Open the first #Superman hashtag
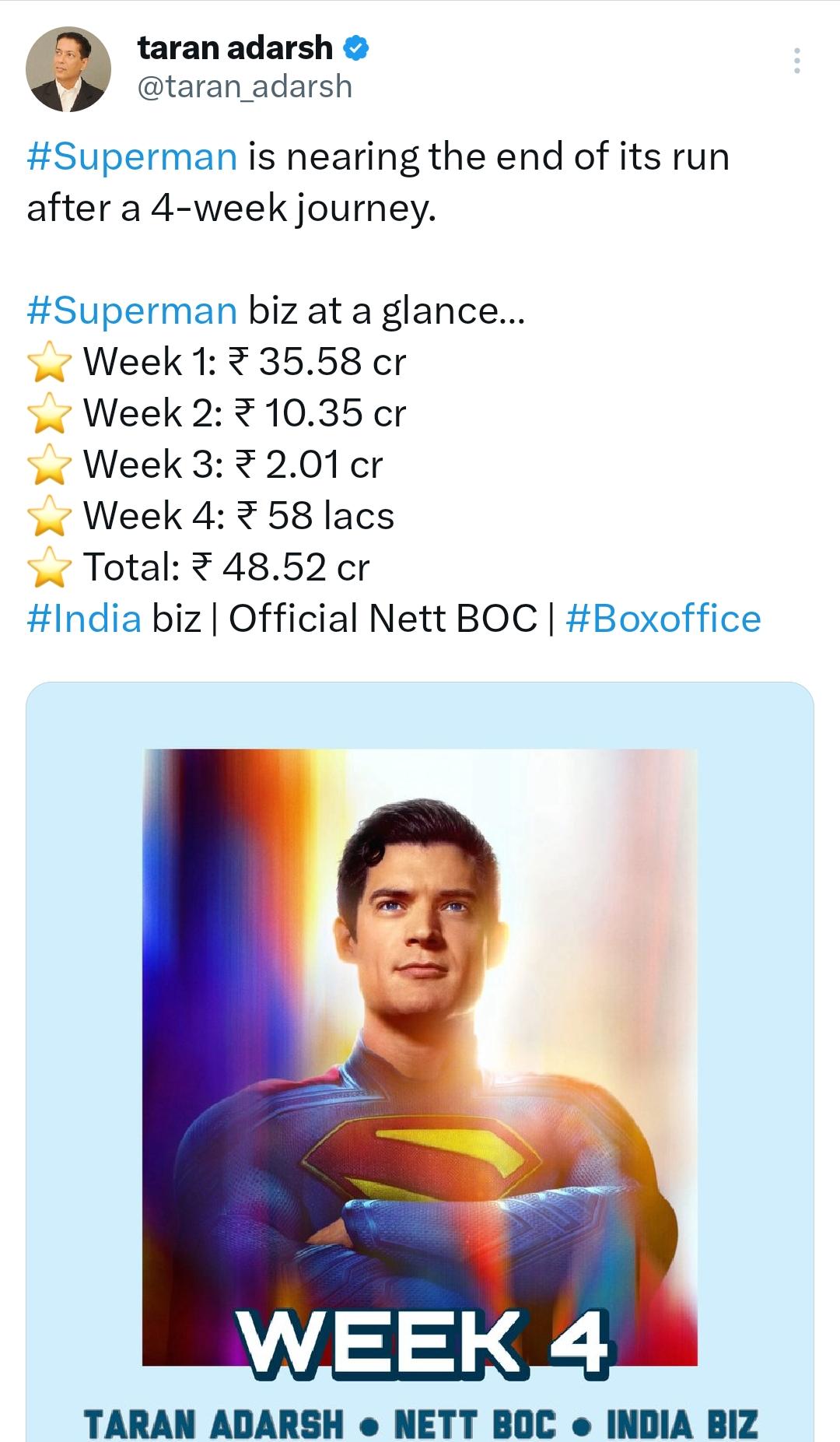Screen dimensions: 840x1442 pyautogui.click(x=131, y=156)
